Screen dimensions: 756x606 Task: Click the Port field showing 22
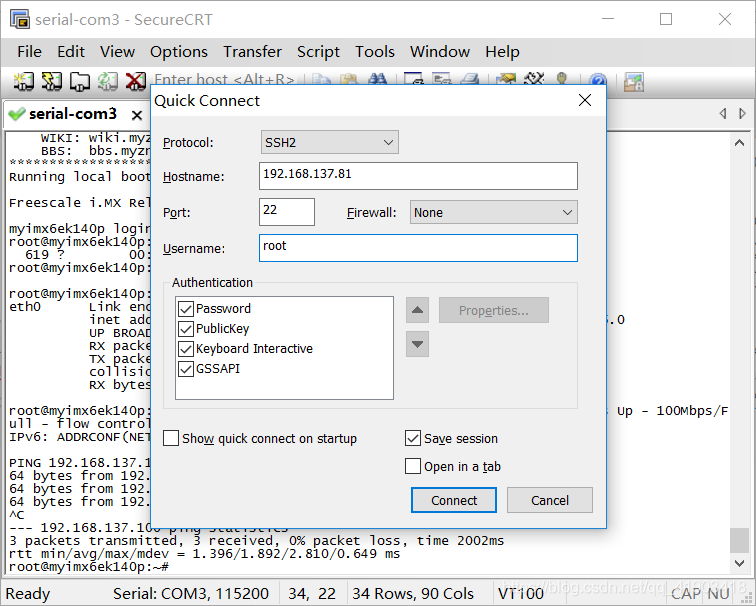click(287, 212)
